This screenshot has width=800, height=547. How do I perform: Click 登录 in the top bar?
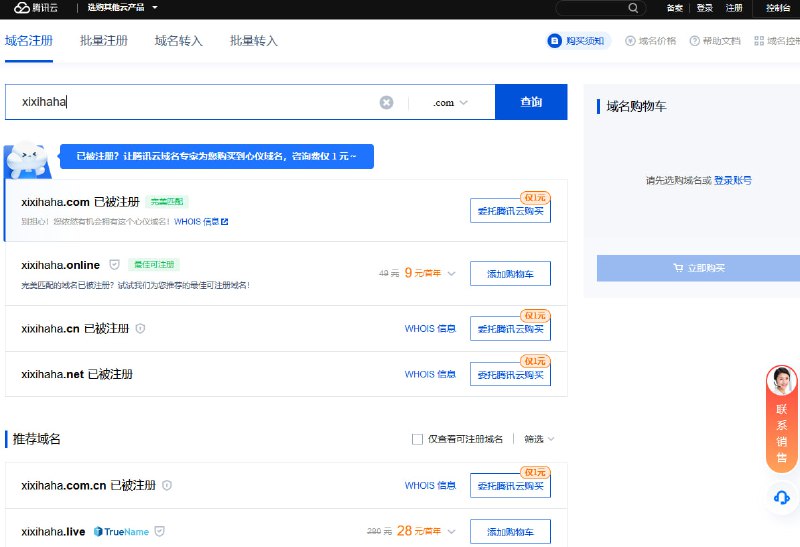pos(705,8)
